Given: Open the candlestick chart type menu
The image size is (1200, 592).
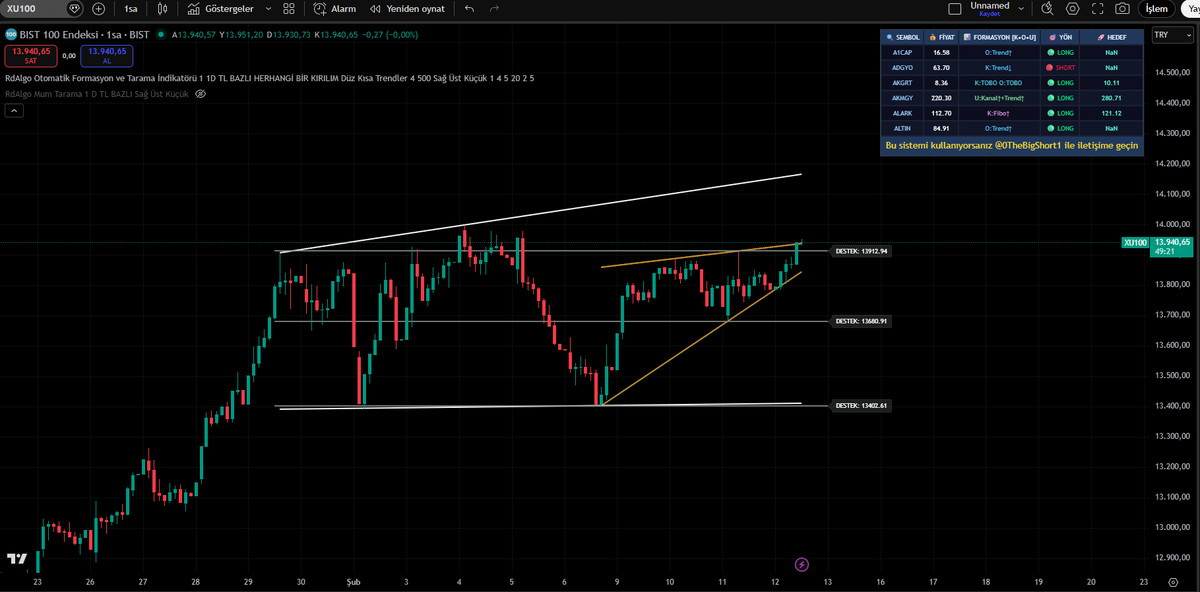Looking at the screenshot, I should [x=162, y=8].
